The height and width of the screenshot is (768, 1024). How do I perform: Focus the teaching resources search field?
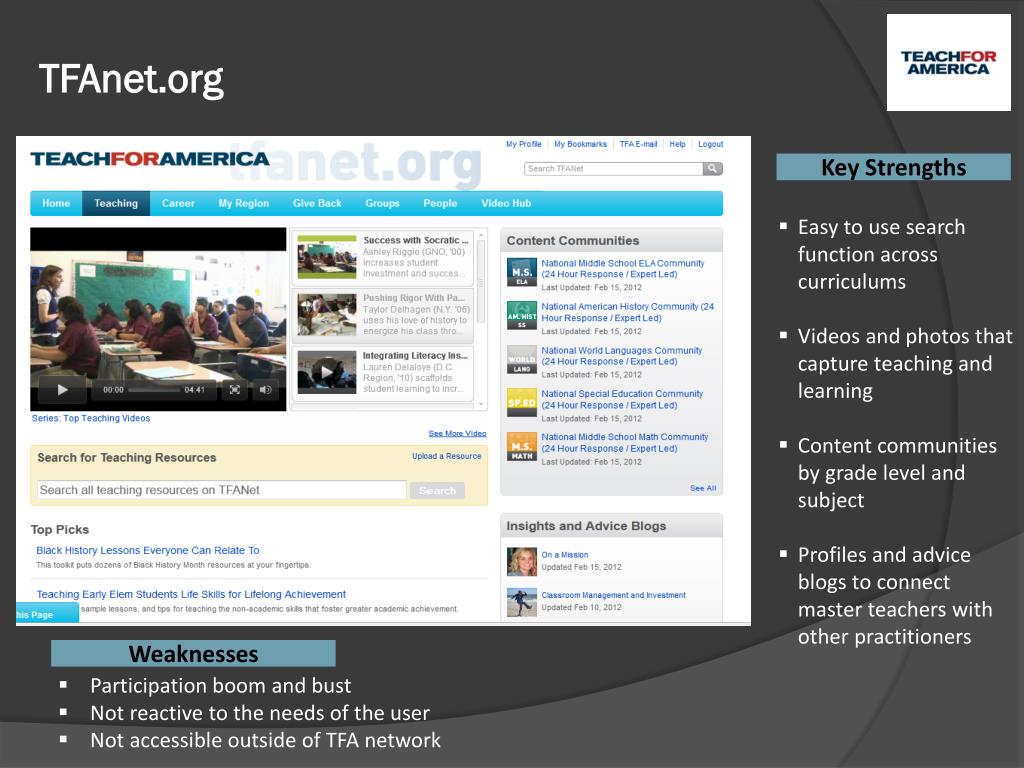point(222,490)
